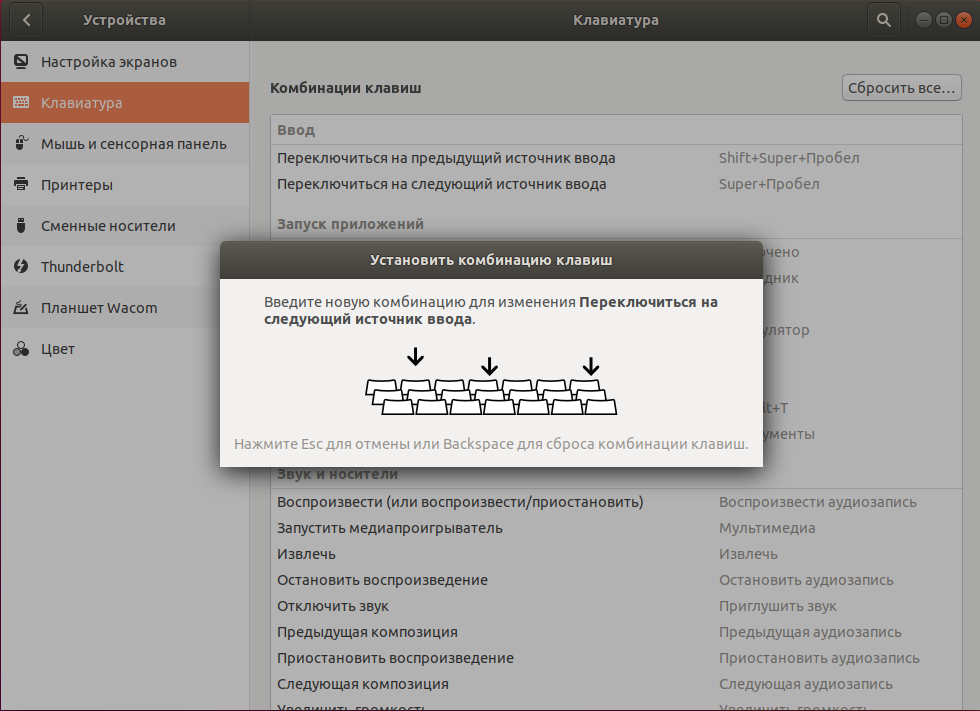Image resolution: width=980 pixels, height=711 pixels.
Task: Click the Wacom tablet icon
Action: [x=21, y=308]
